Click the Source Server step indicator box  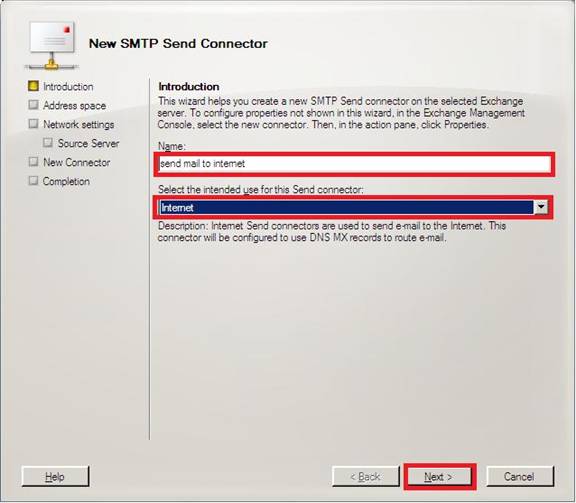(48, 143)
